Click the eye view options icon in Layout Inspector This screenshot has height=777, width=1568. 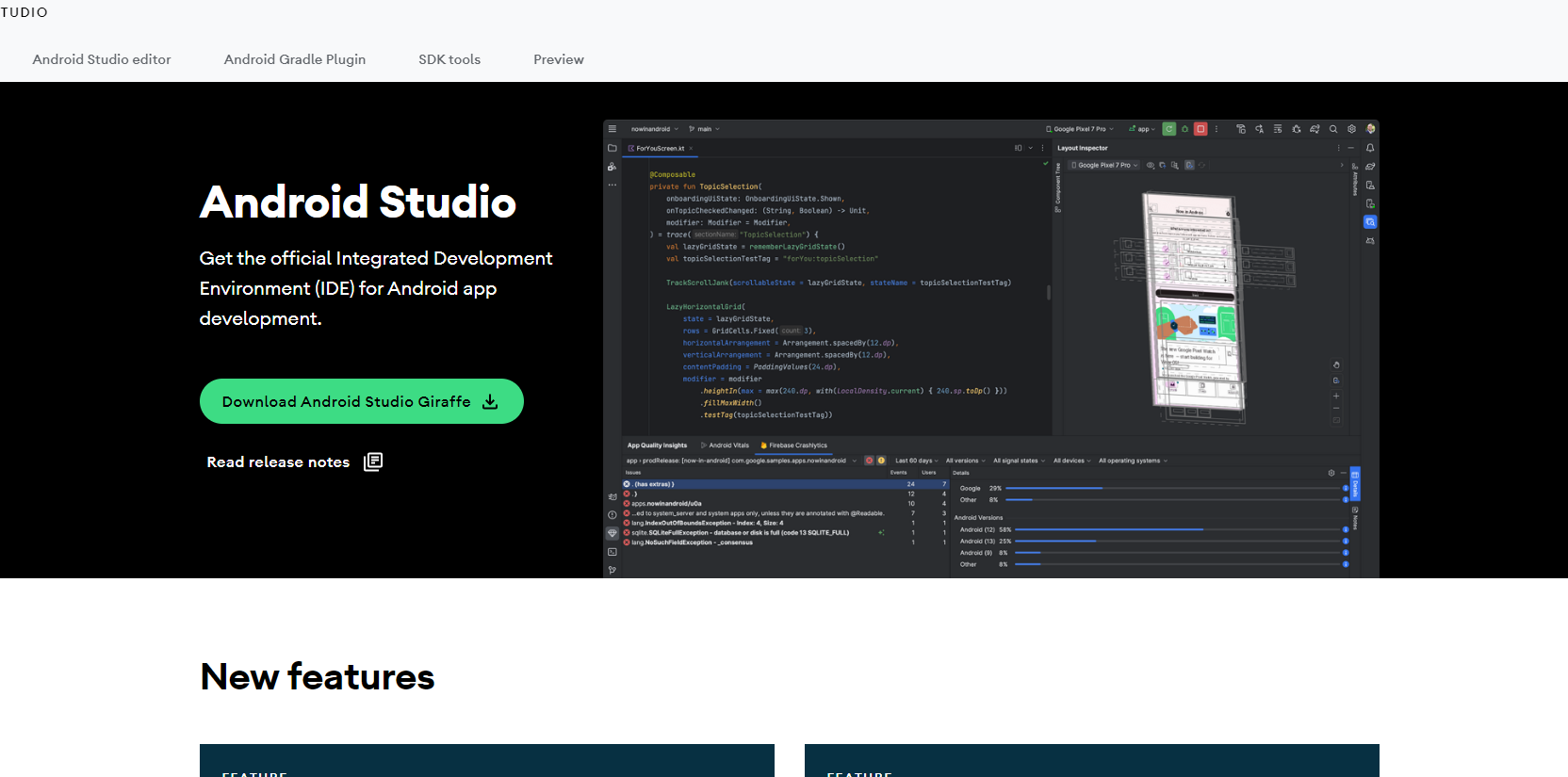pyautogui.click(x=1151, y=165)
